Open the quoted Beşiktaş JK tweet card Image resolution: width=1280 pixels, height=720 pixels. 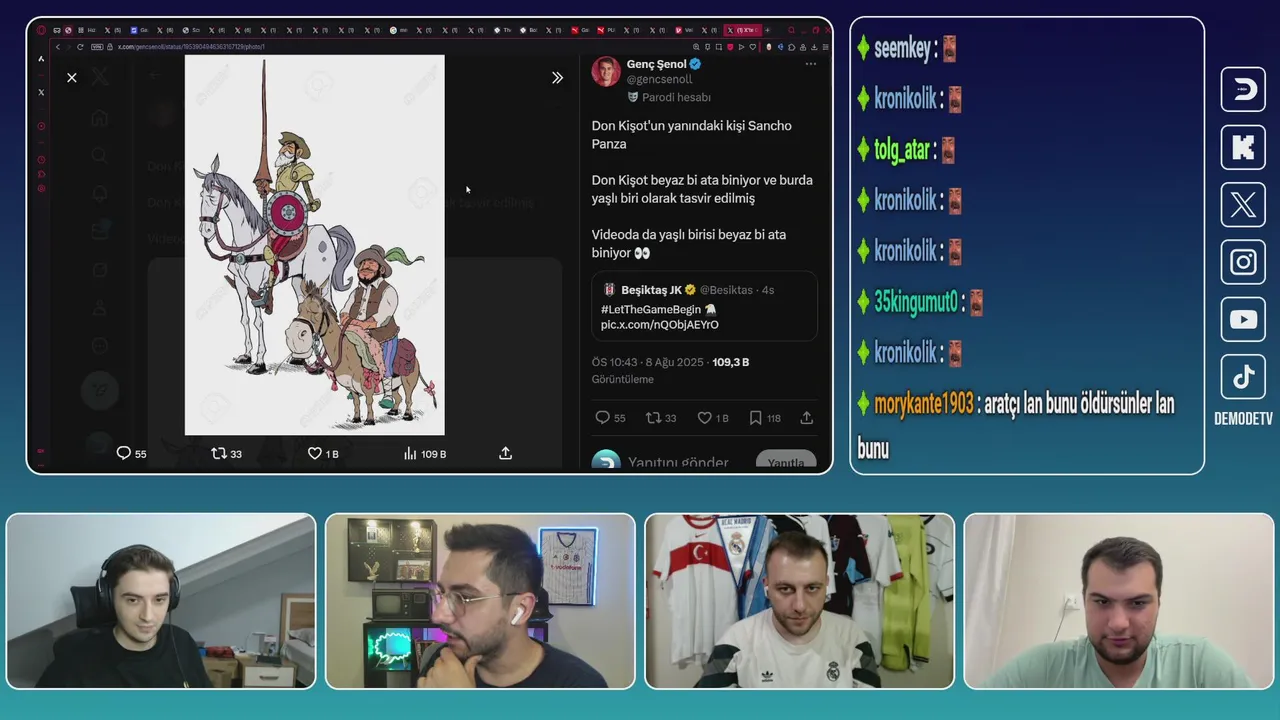click(704, 307)
